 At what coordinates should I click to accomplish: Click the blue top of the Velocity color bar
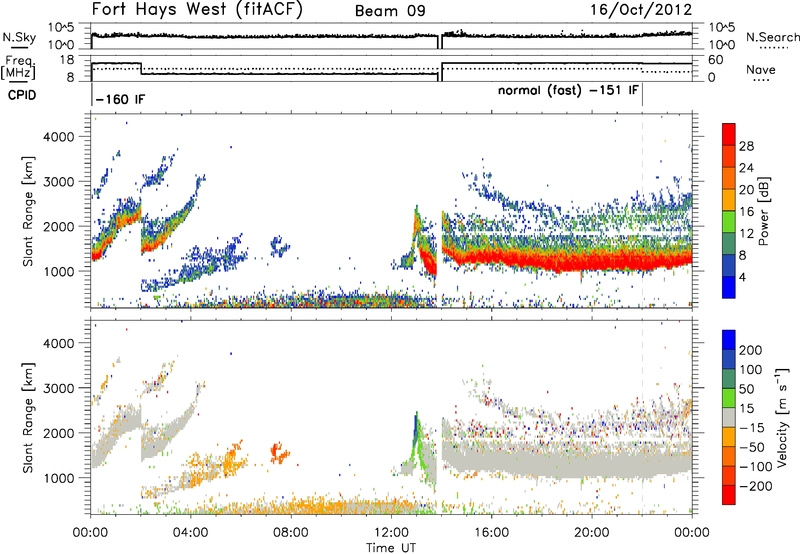point(729,340)
